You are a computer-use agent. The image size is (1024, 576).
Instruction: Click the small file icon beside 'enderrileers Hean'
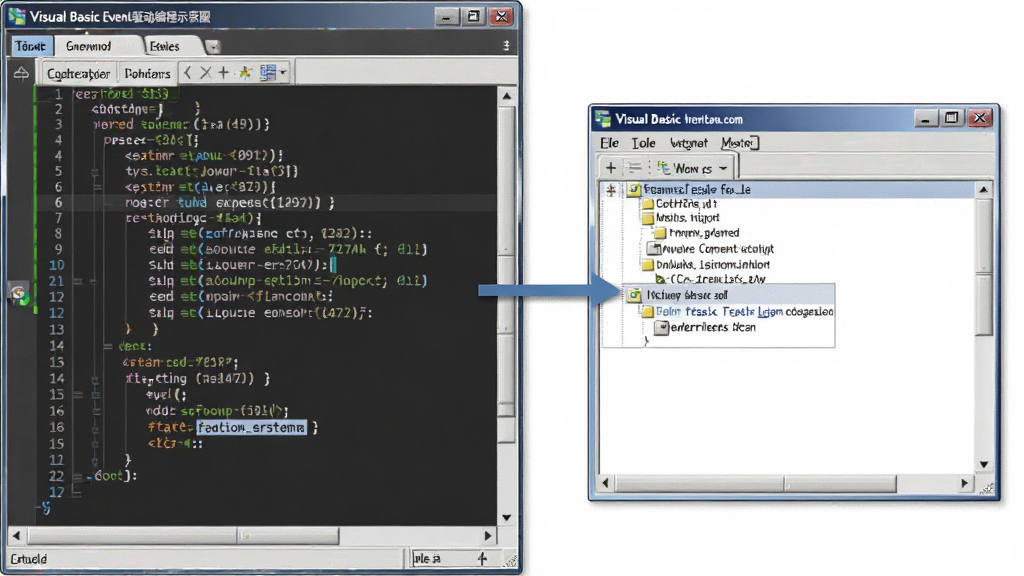pyautogui.click(x=662, y=327)
